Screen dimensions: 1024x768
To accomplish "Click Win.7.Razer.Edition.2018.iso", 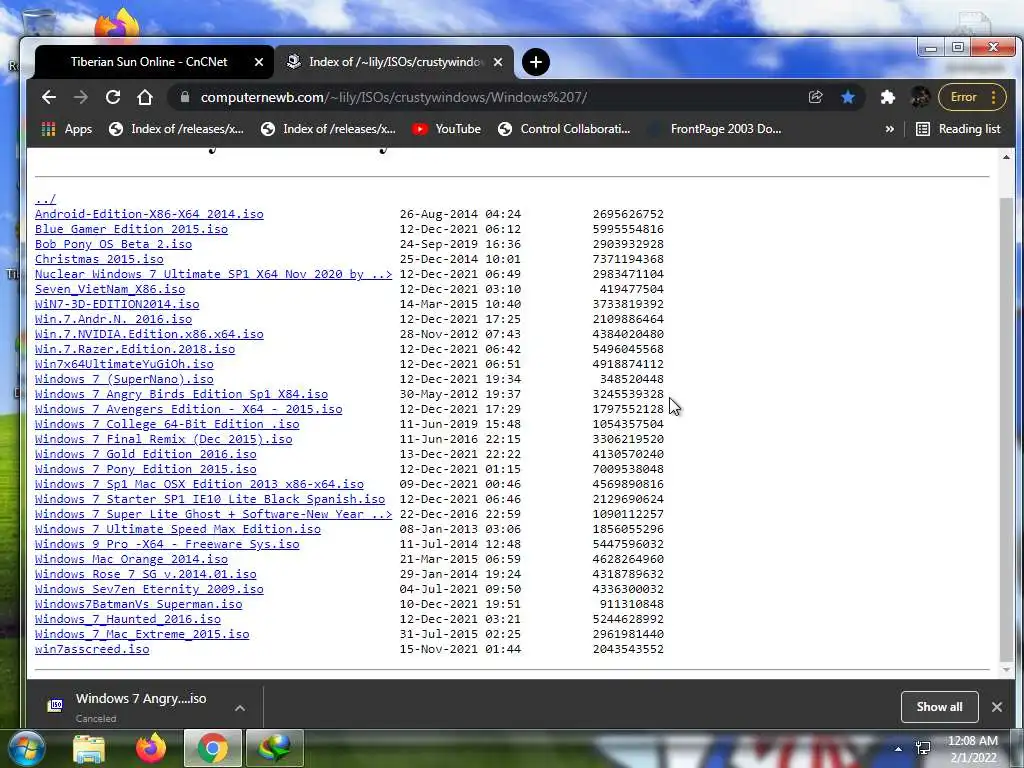I will [x=135, y=349].
